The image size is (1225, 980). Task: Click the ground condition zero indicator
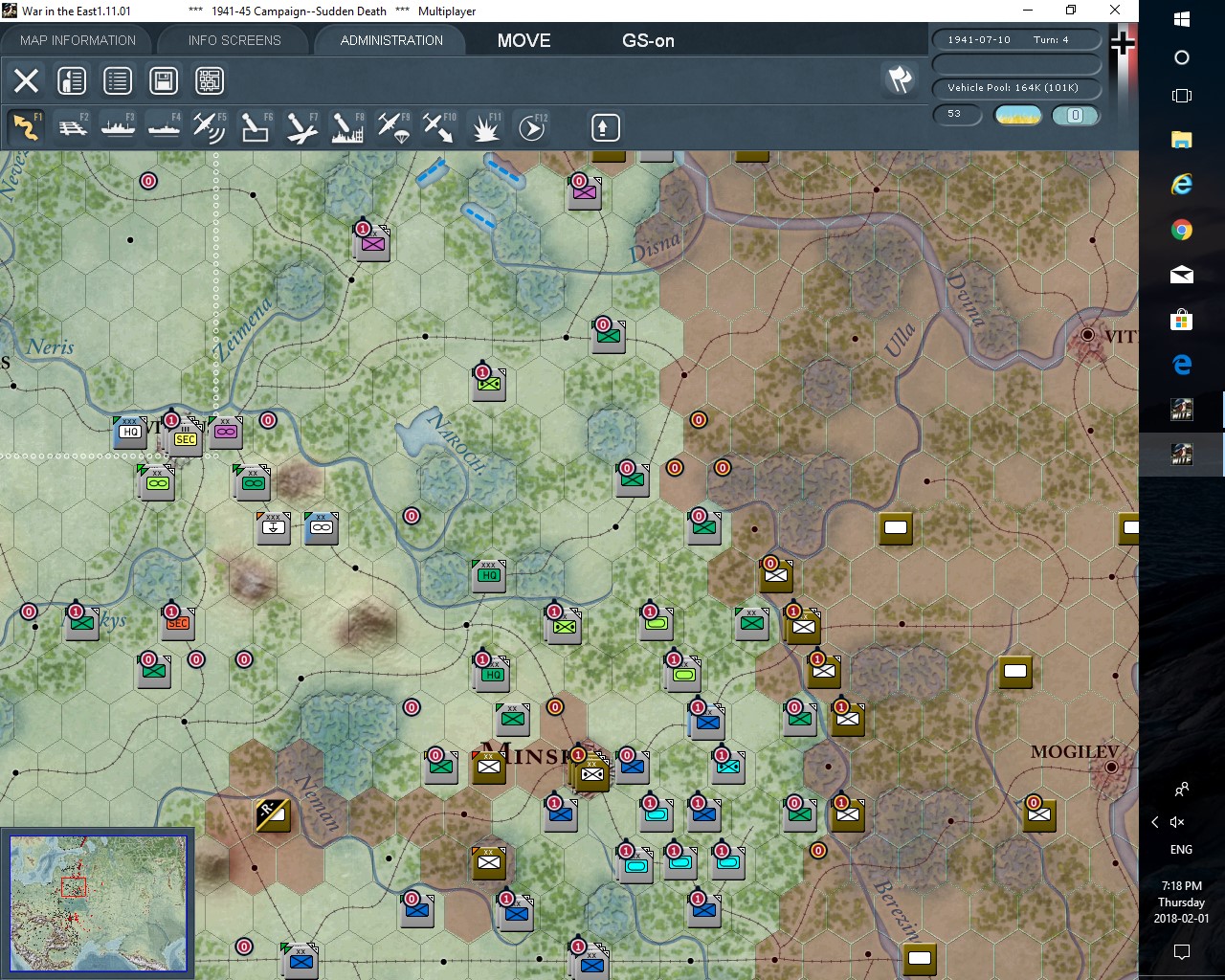point(1075,115)
